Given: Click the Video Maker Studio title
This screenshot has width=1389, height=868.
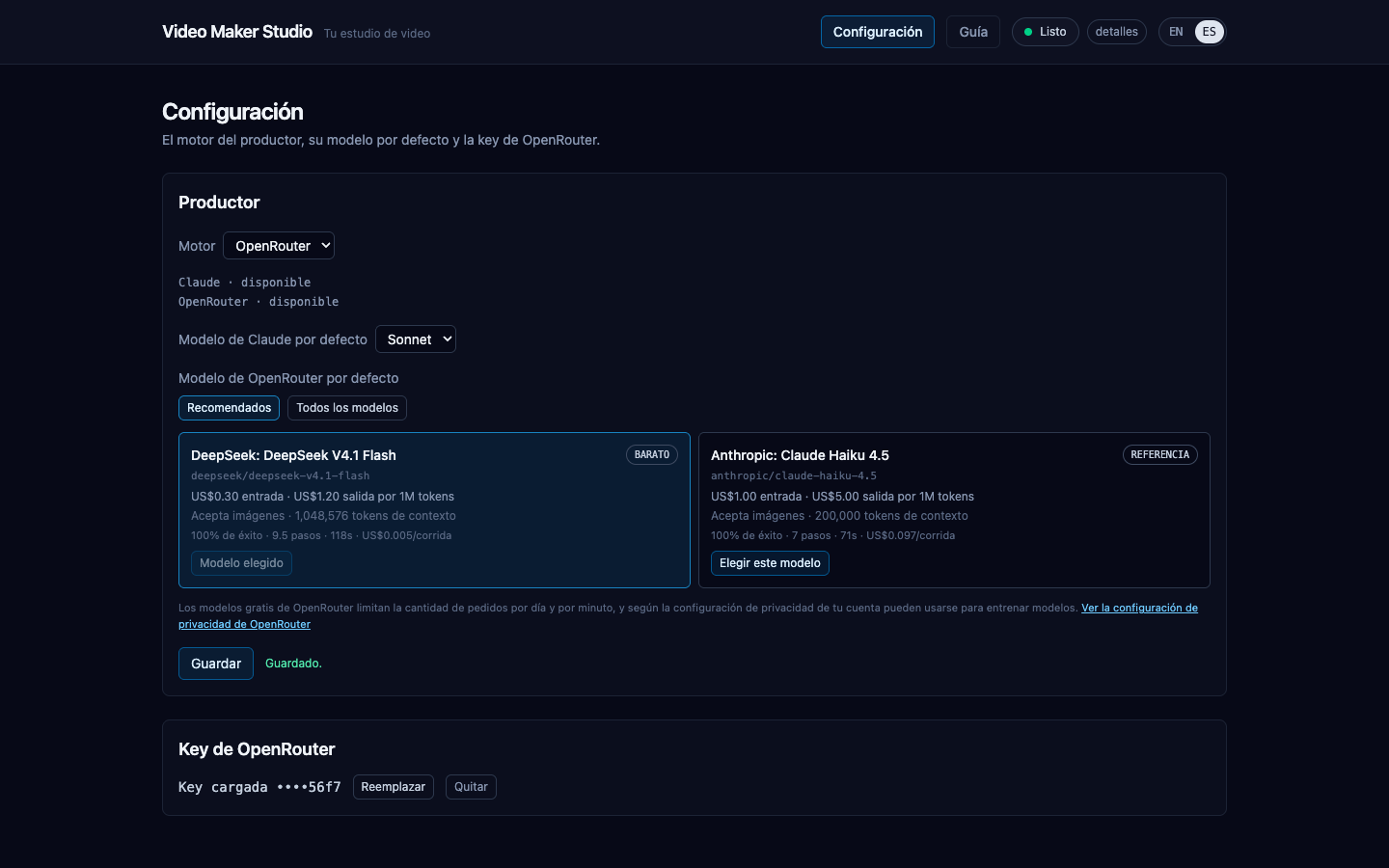Looking at the screenshot, I should pyautogui.click(x=237, y=32).
